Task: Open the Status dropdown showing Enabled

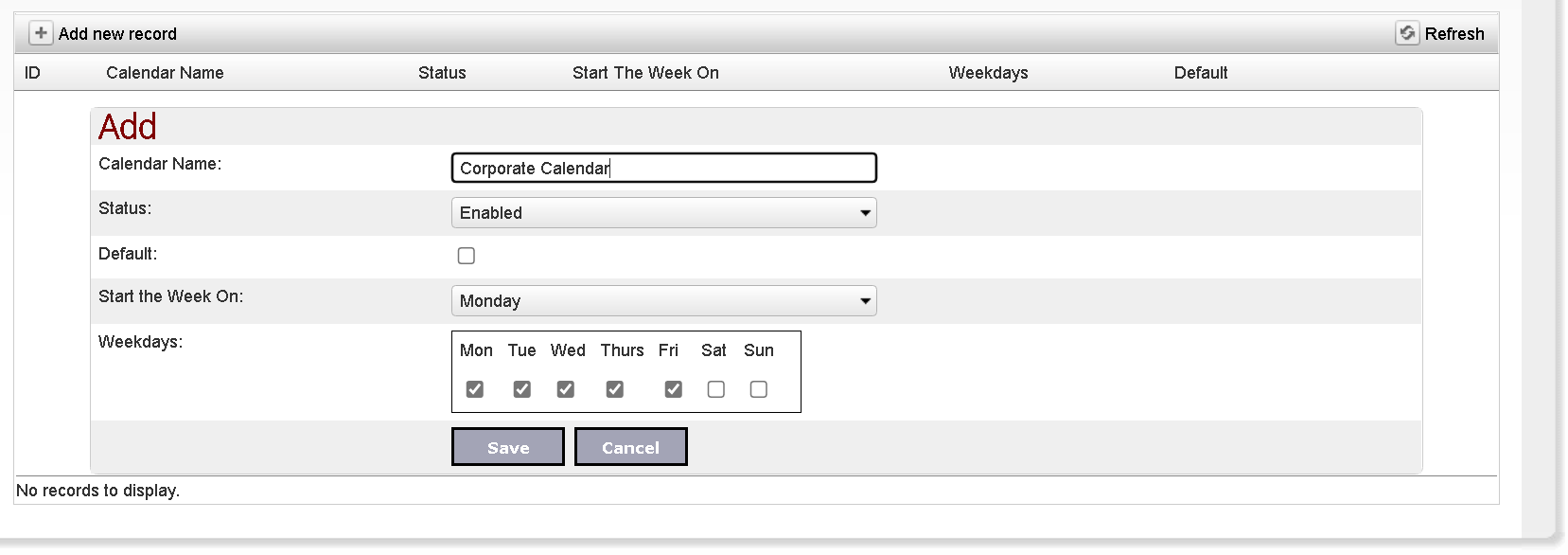Action: coord(664,213)
